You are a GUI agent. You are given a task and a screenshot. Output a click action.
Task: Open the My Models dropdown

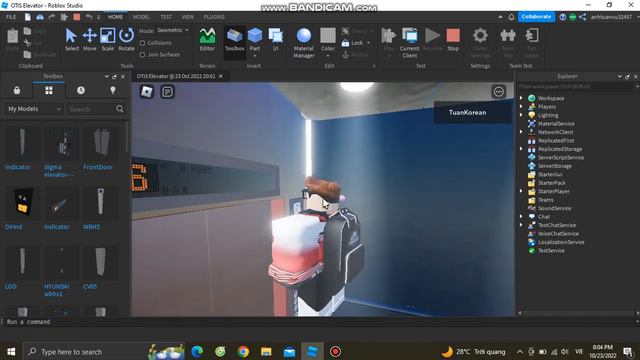[33, 109]
